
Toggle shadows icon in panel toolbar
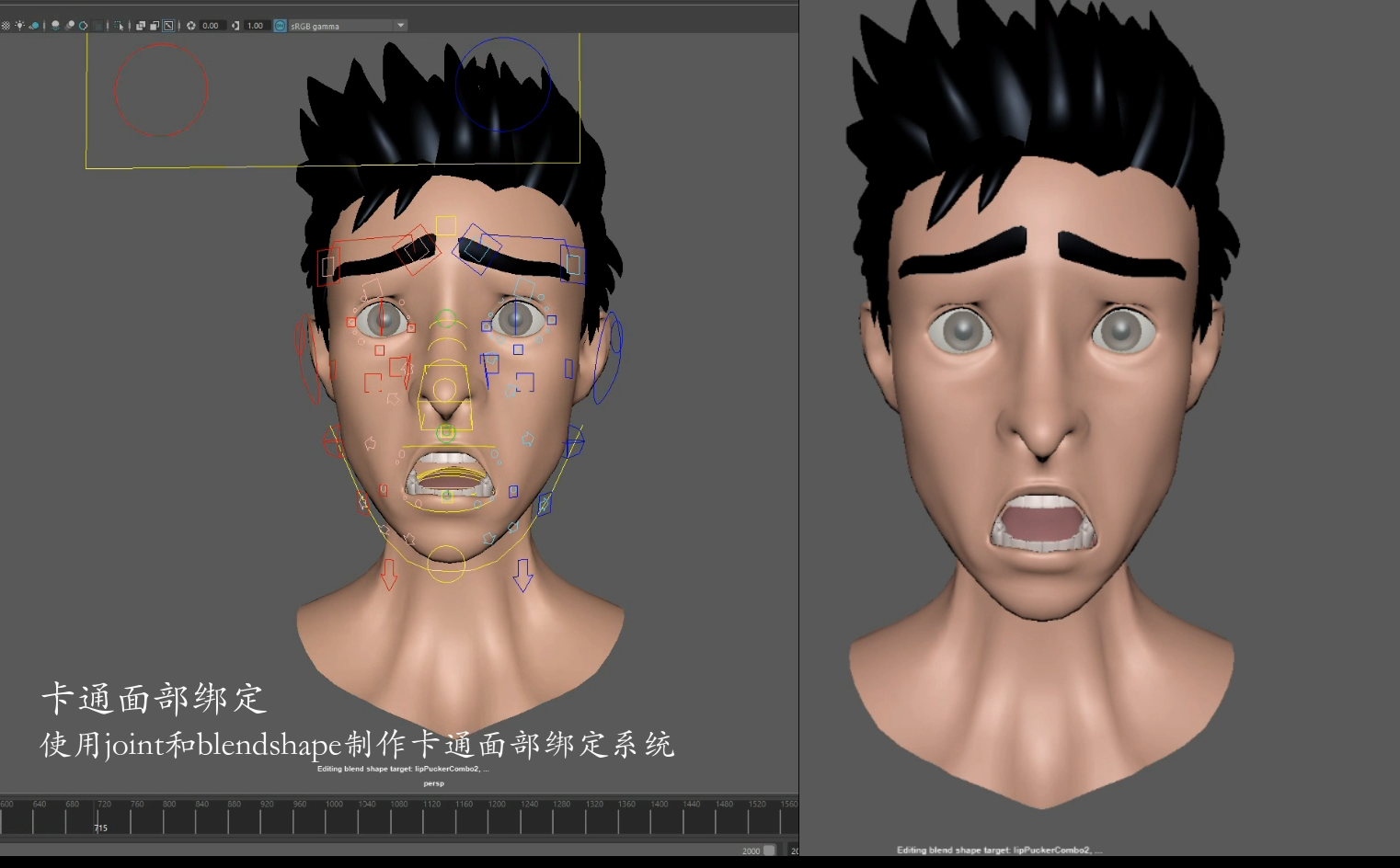coord(34,26)
